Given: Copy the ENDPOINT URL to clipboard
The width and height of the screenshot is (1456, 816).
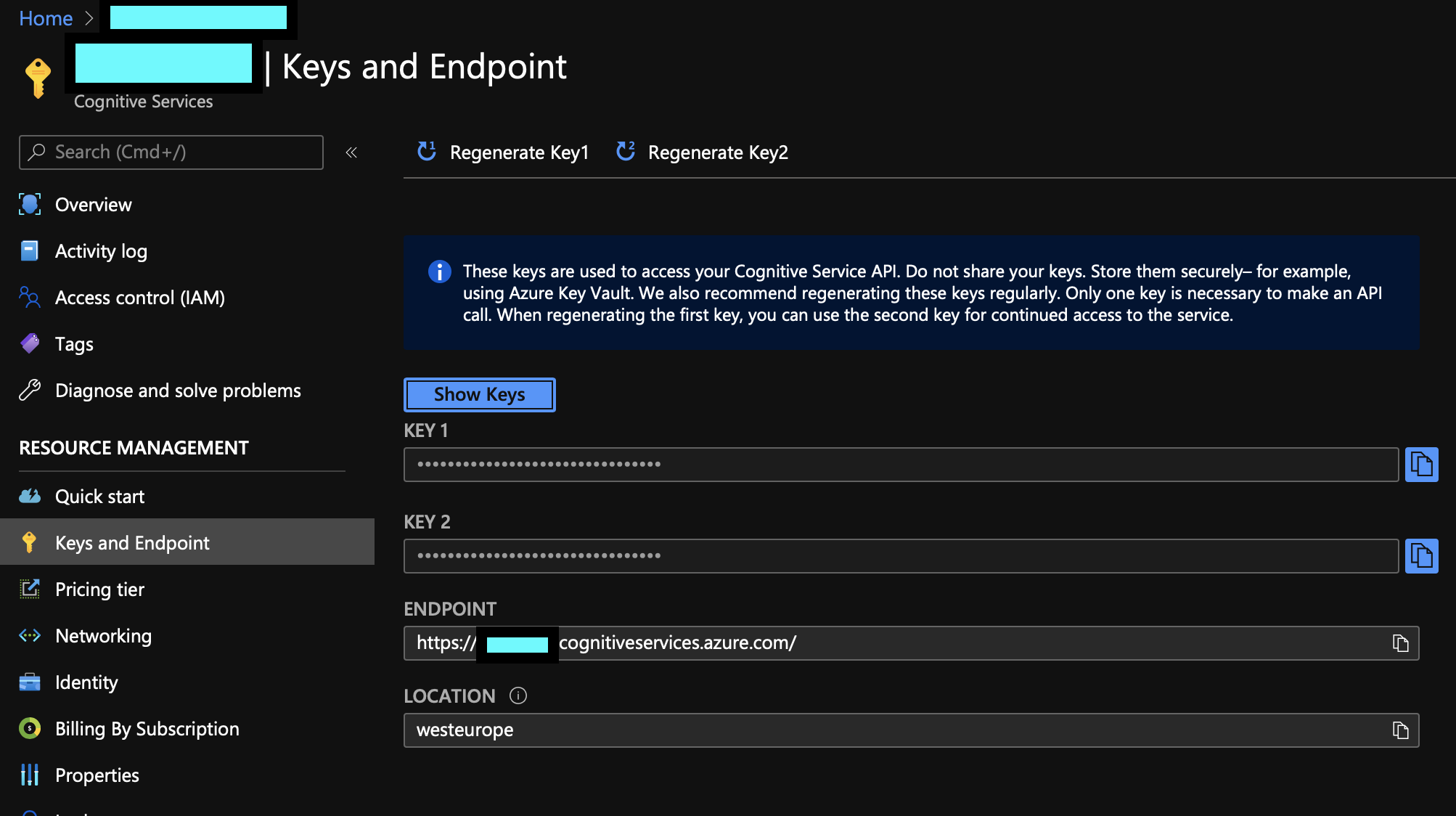Looking at the screenshot, I should [x=1400, y=643].
